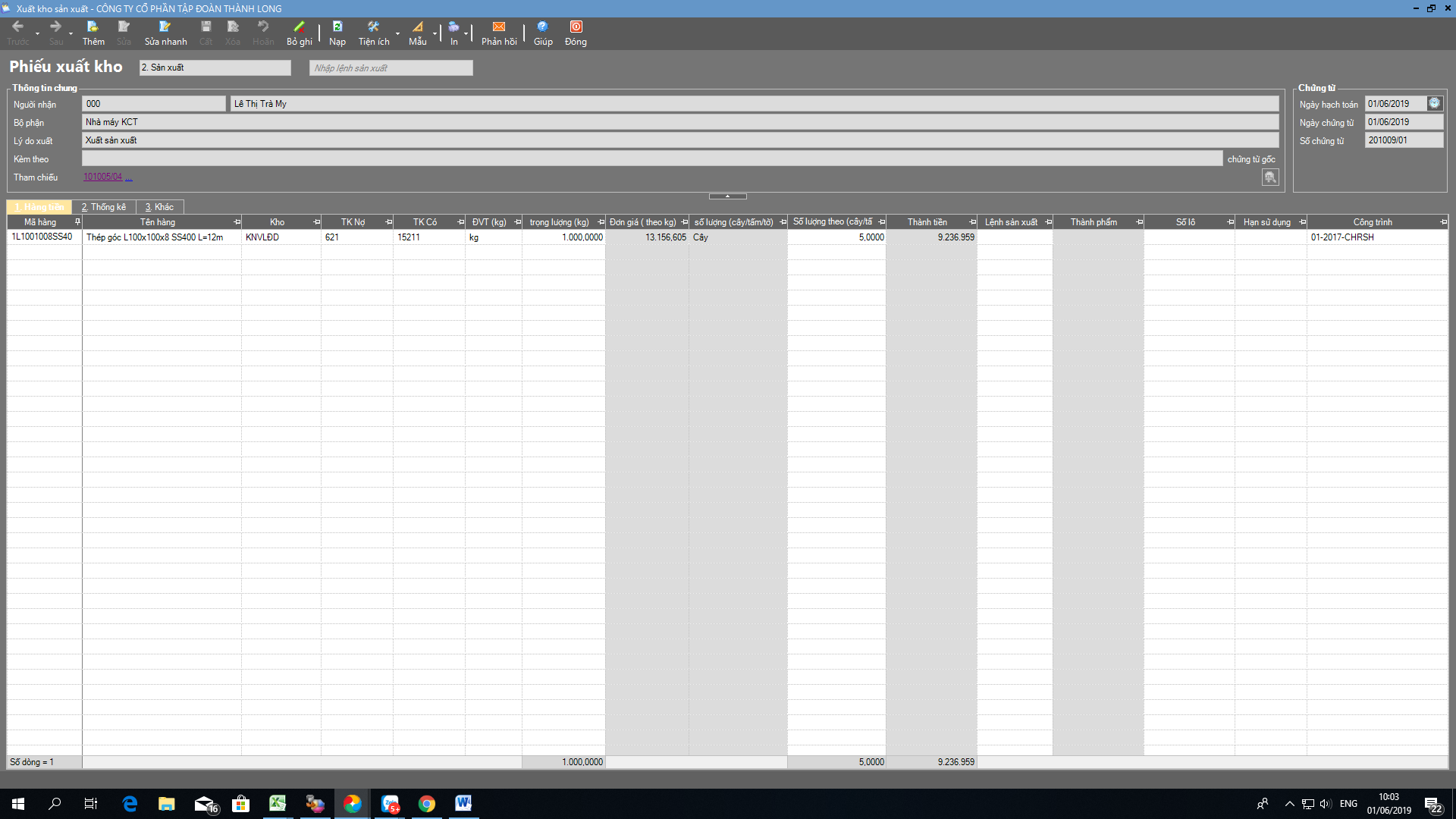Open the Ngày hạch toán date picker
This screenshot has height=819, width=1456.
tap(1434, 103)
